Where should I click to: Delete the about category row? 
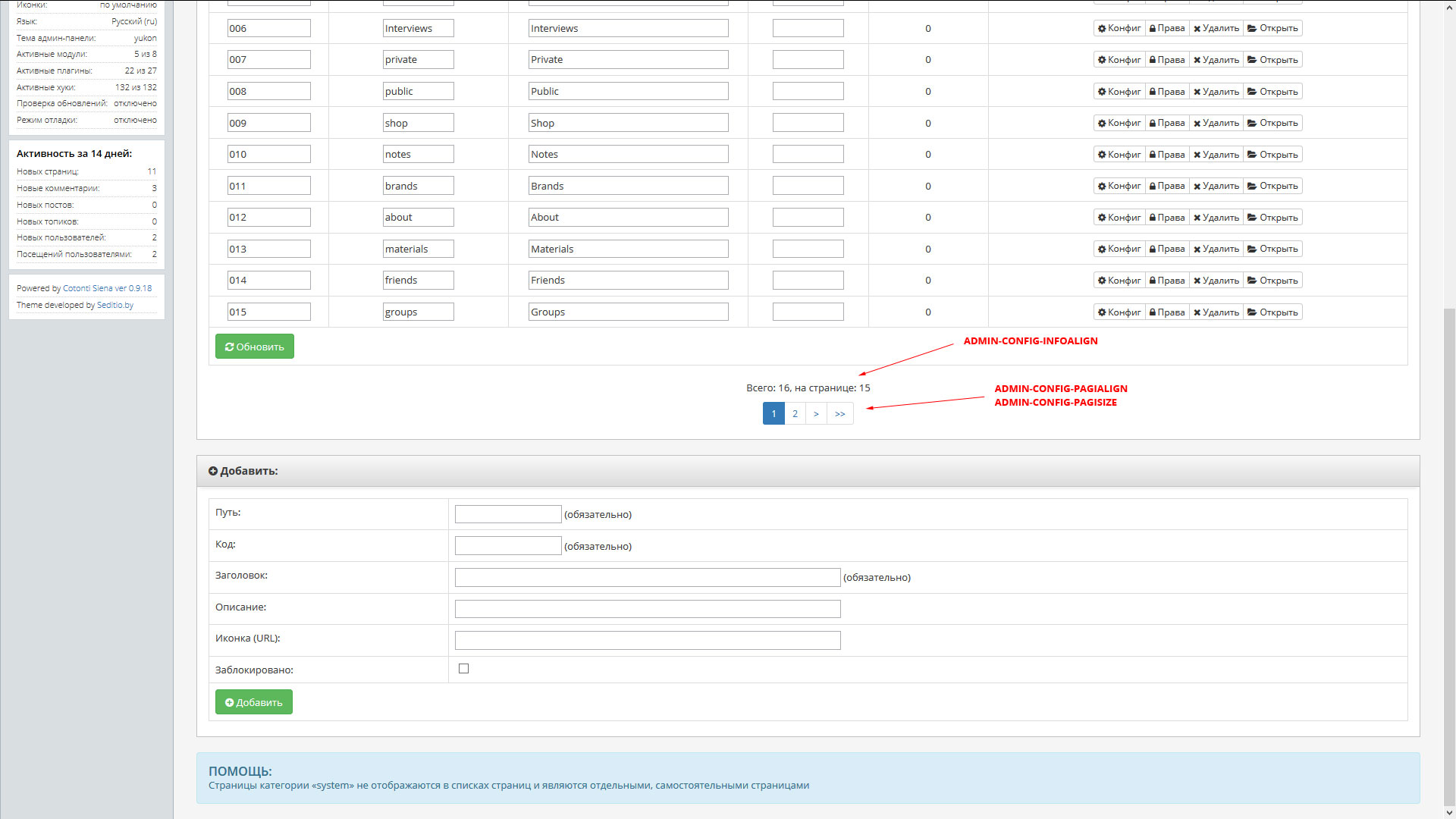pyautogui.click(x=1216, y=218)
